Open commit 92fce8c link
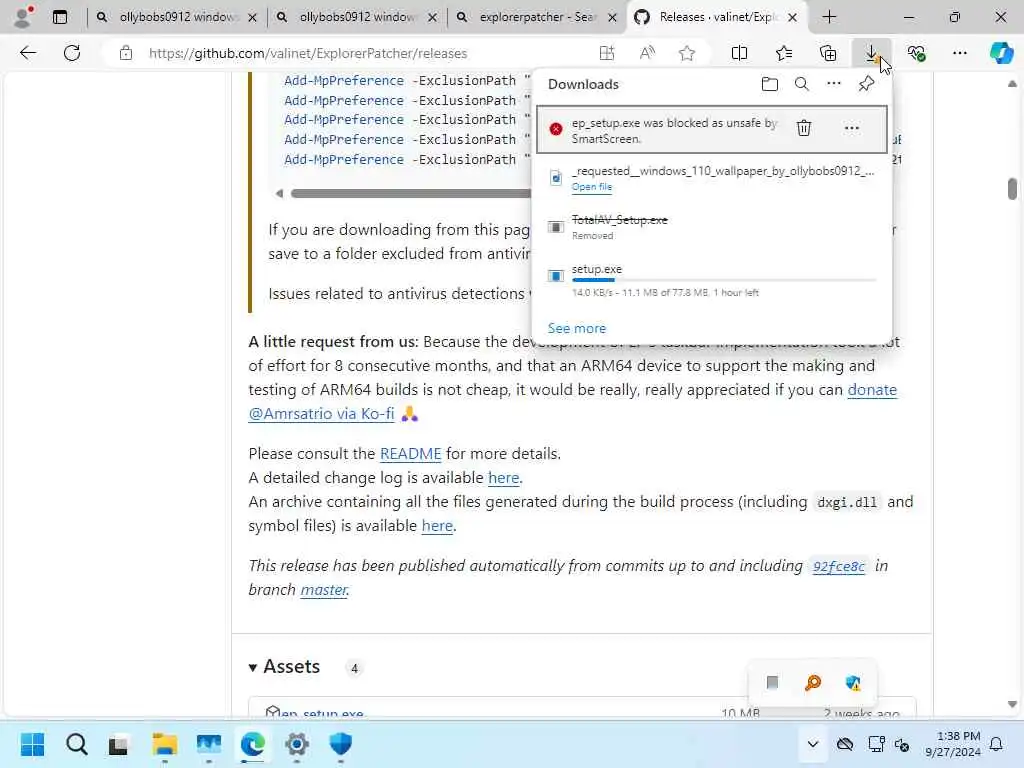This screenshot has width=1024, height=768. pos(839,566)
